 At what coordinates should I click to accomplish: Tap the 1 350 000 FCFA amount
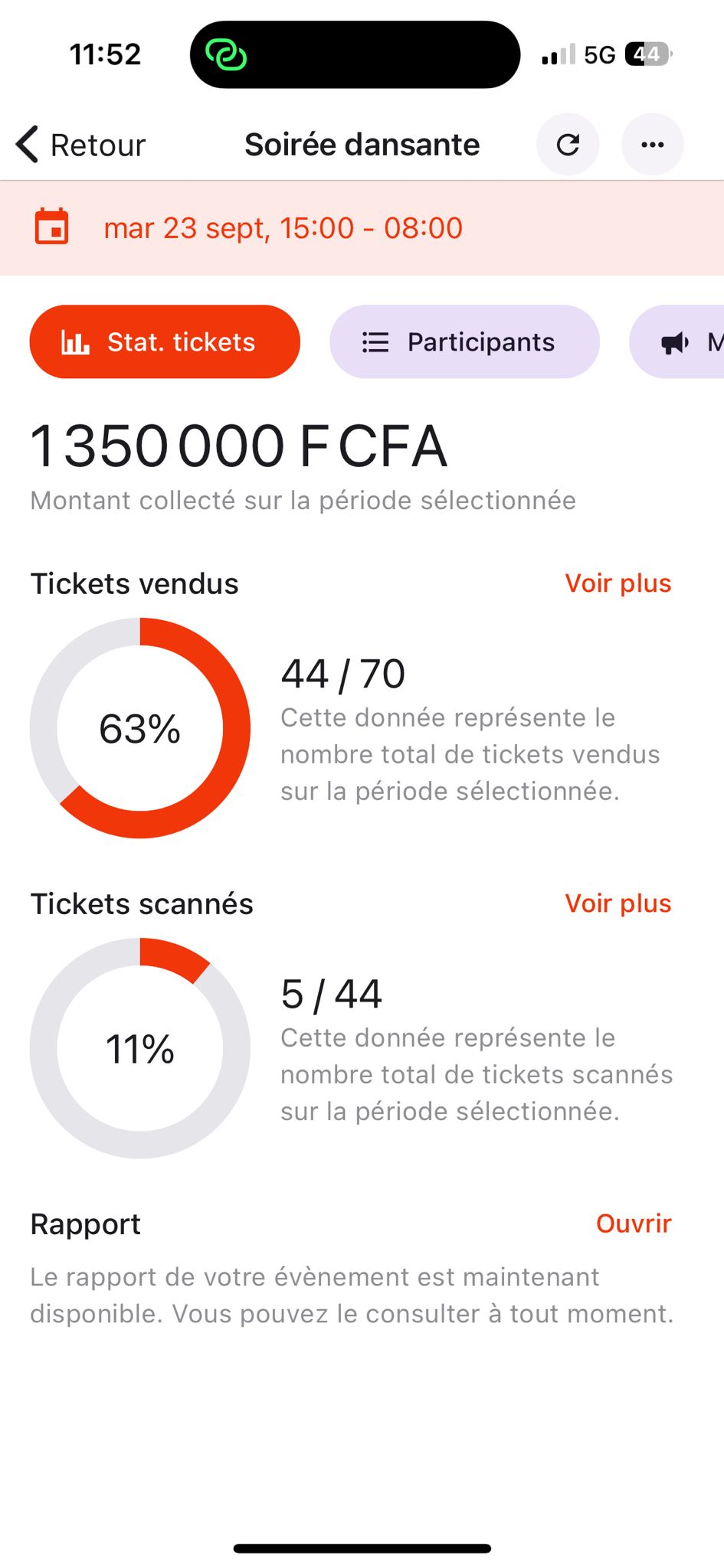[x=238, y=446]
